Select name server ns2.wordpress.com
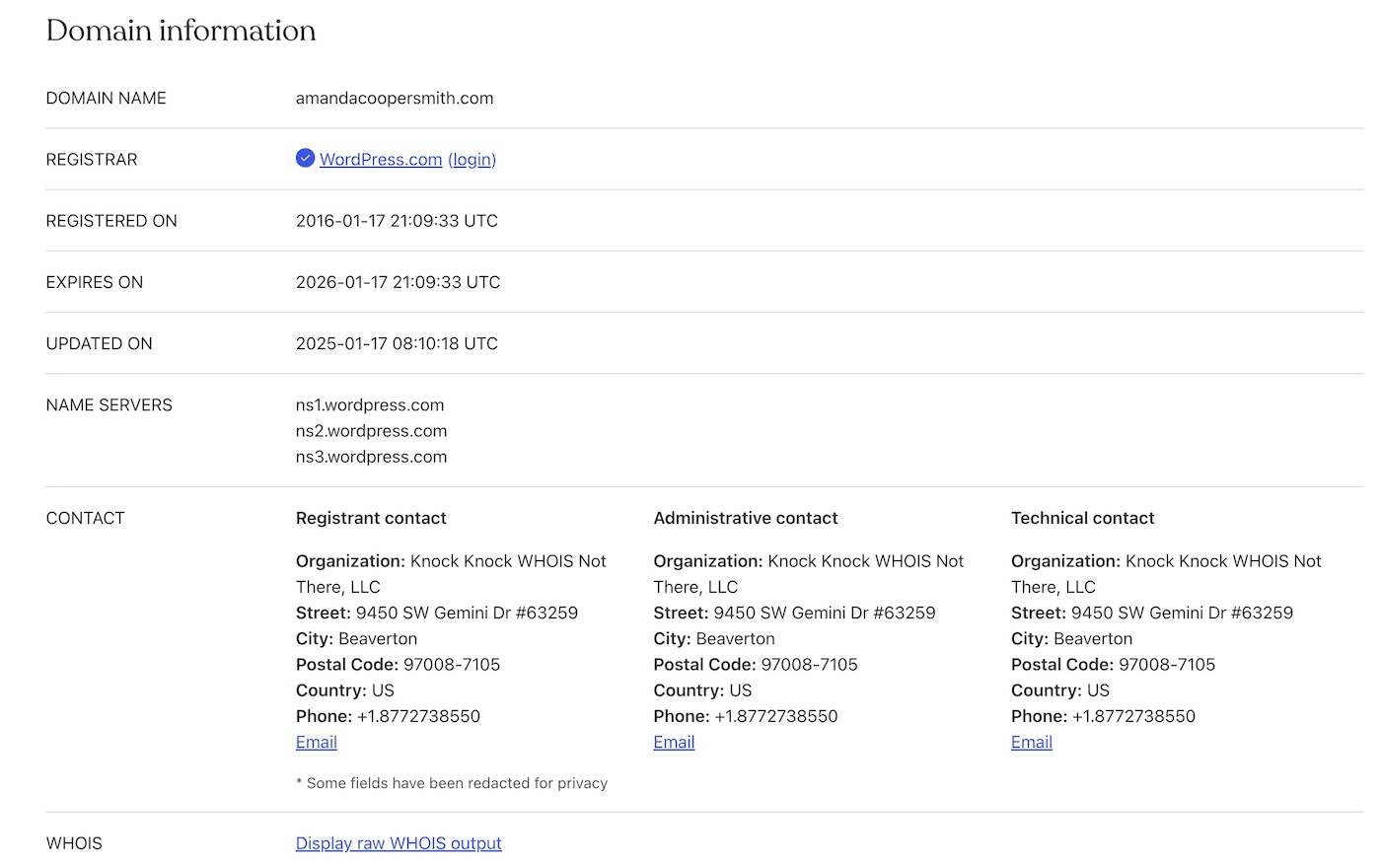Screen dimensions: 1381x868 pos(371,431)
